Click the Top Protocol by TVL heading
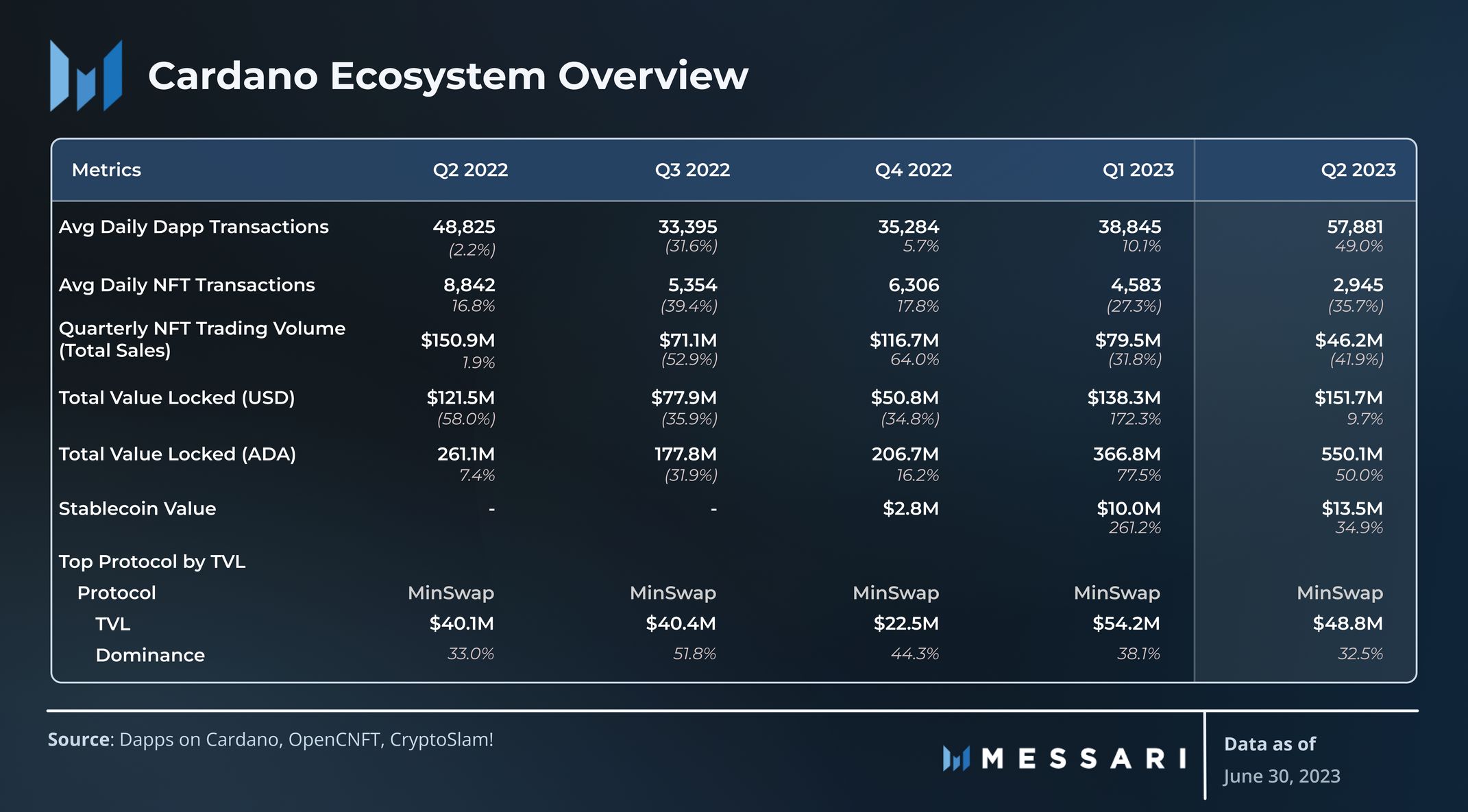This screenshot has height=812, width=1468. (x=151, y=562)
